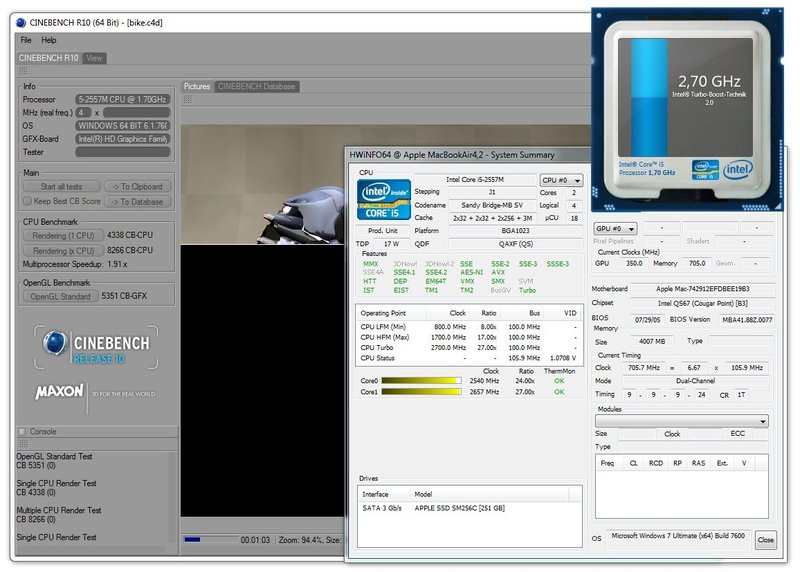Open the File menu
This screenshot has width=800, height=572.
tap(26, 40)
